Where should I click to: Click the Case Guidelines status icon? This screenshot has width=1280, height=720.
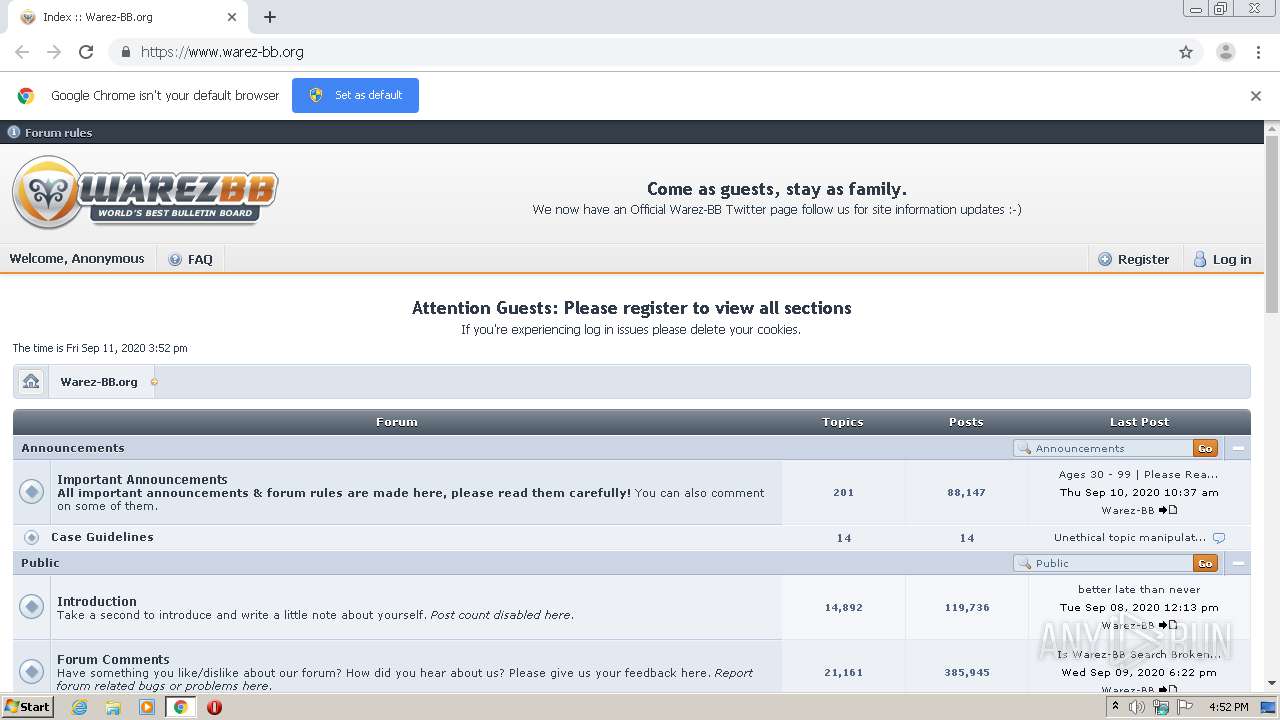click(31, 537)
